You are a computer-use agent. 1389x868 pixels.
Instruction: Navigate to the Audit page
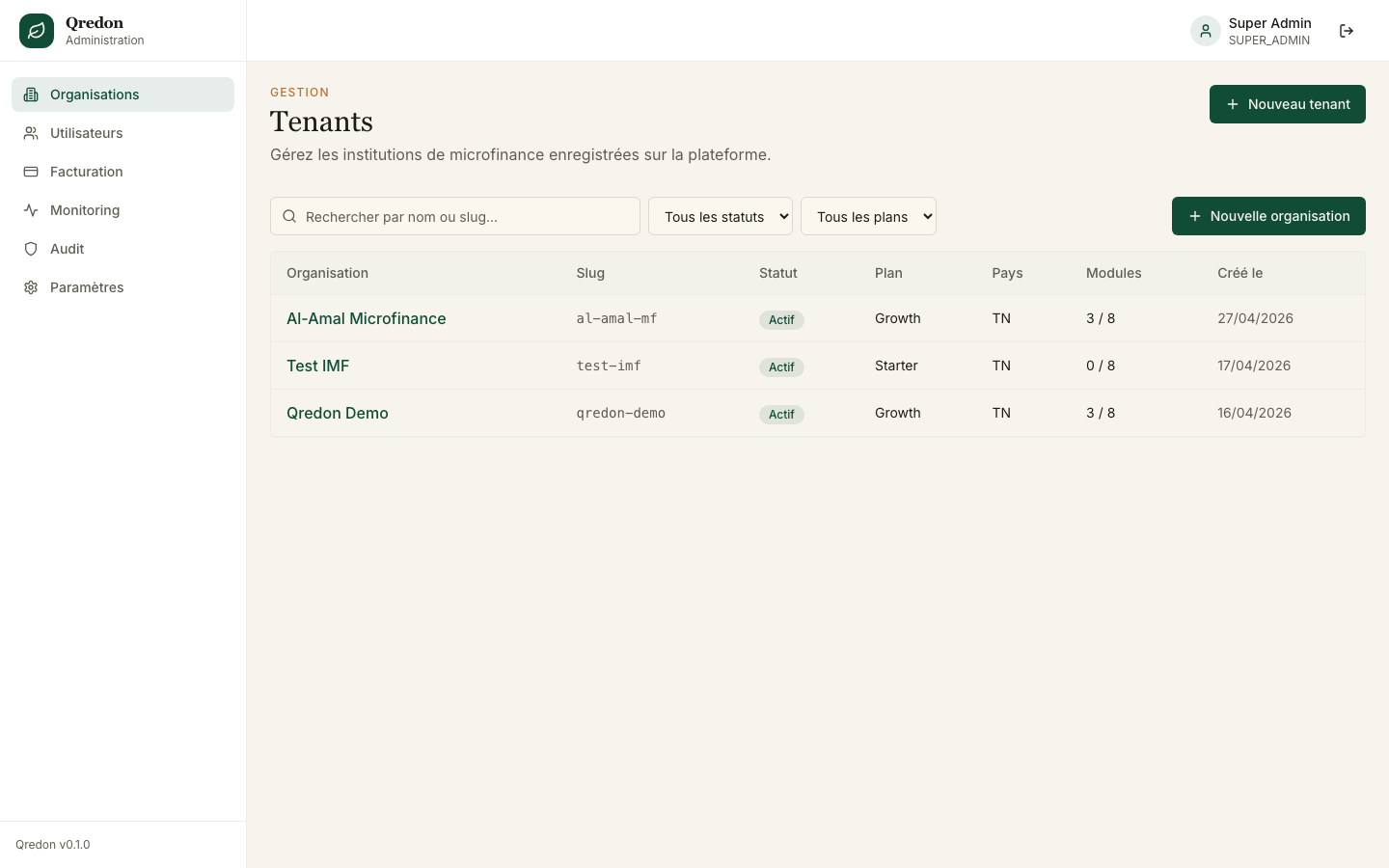click(x=123, y=249)
